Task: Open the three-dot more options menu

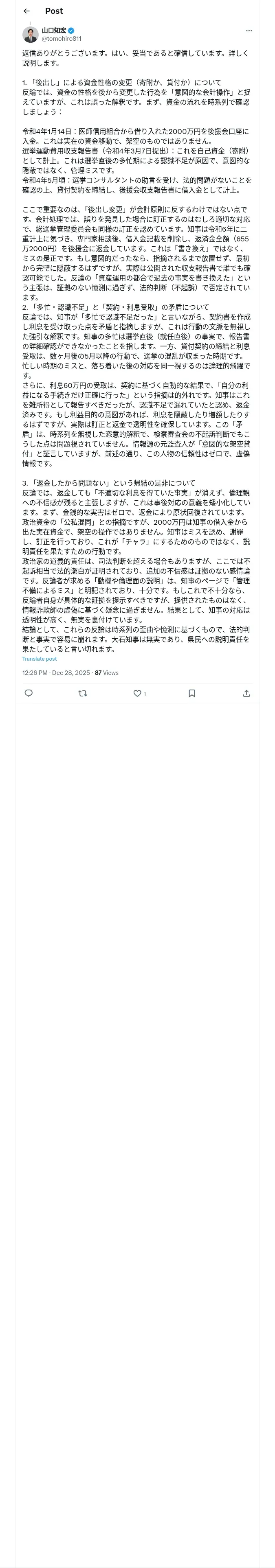Action: (x=249, y=31)
